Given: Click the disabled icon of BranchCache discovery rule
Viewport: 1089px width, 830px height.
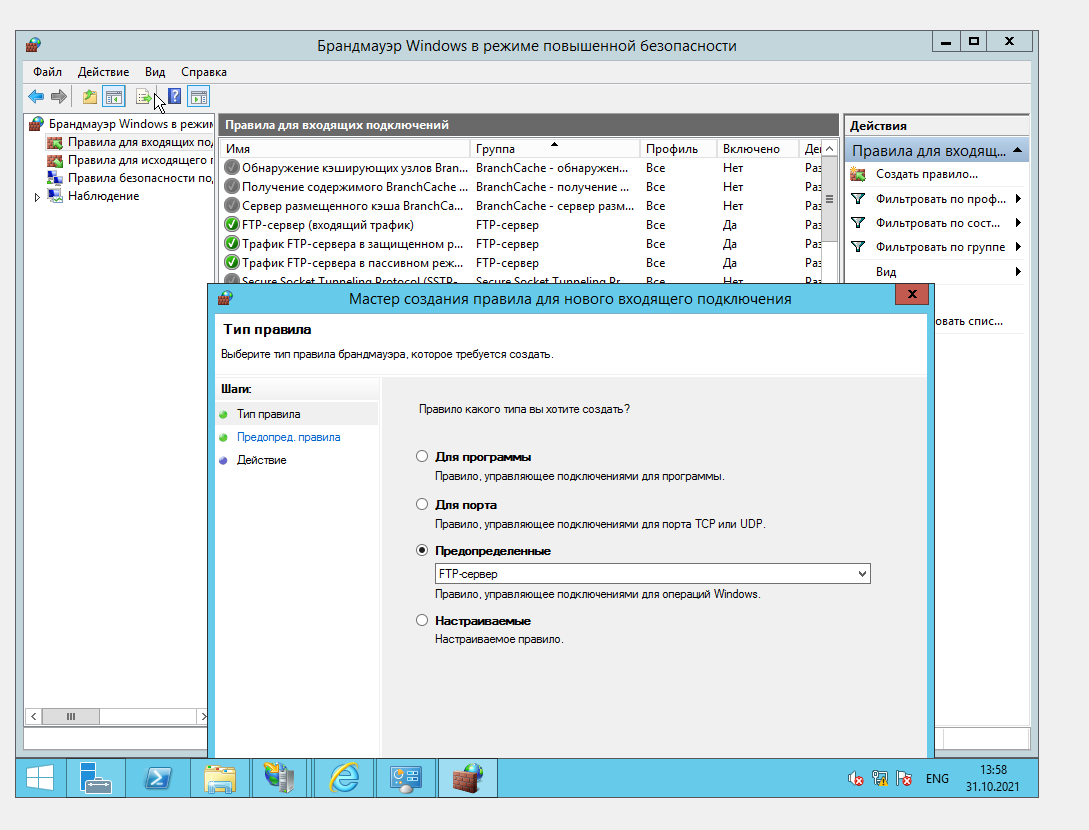Looking at the screenshot, I should 232,167.
